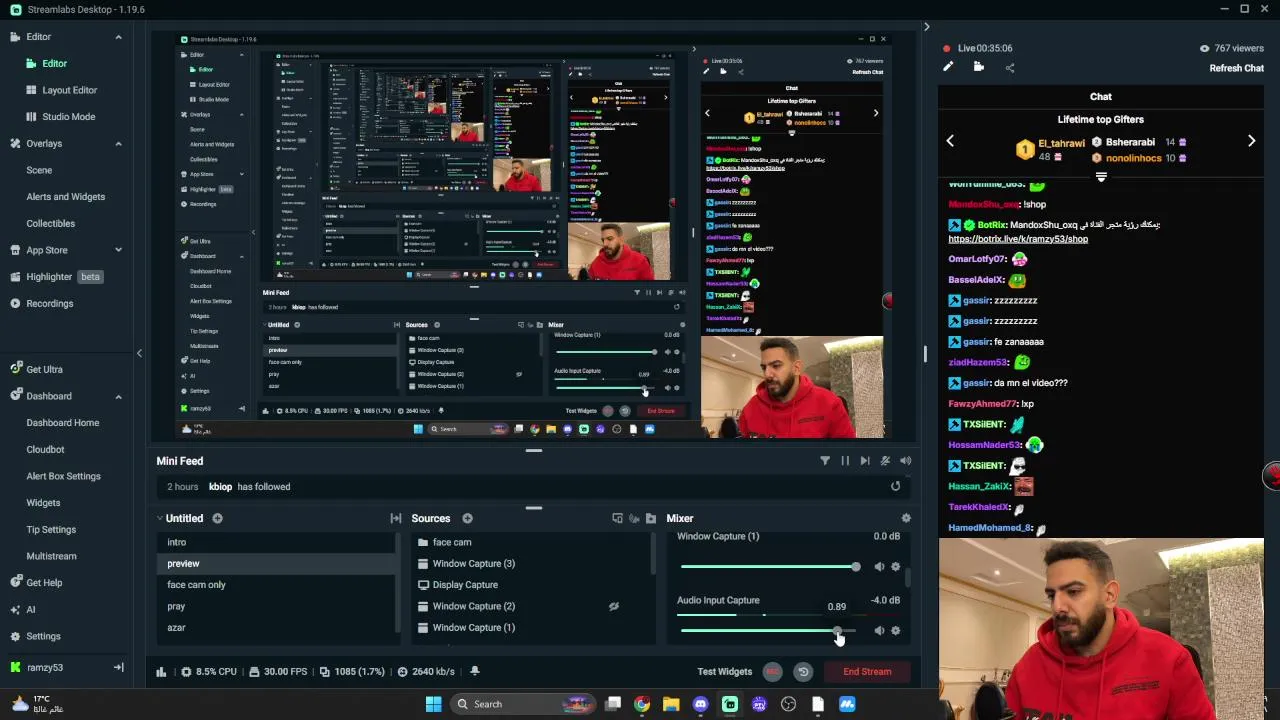Image resolution: width=1280 pixels, height=720 pixels.
Task: Filter events in Mini Feed
Action: [825, 461]
